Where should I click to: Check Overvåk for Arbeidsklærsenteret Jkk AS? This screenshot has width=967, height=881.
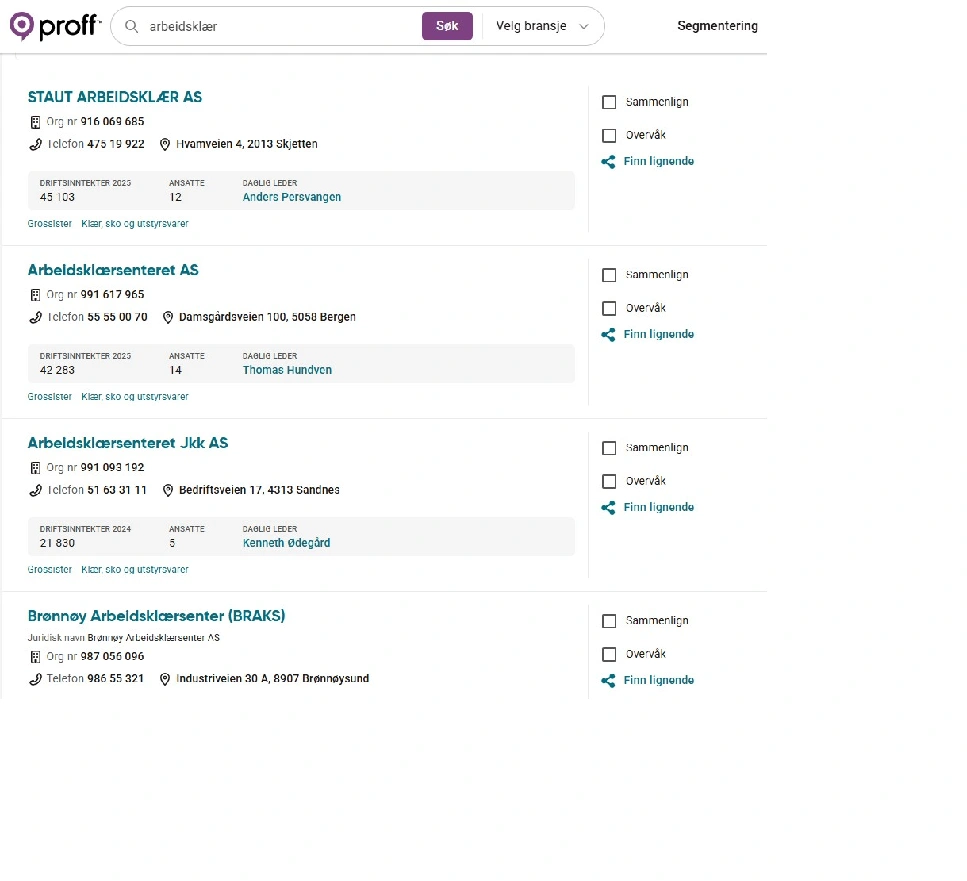tap(609, 481)
